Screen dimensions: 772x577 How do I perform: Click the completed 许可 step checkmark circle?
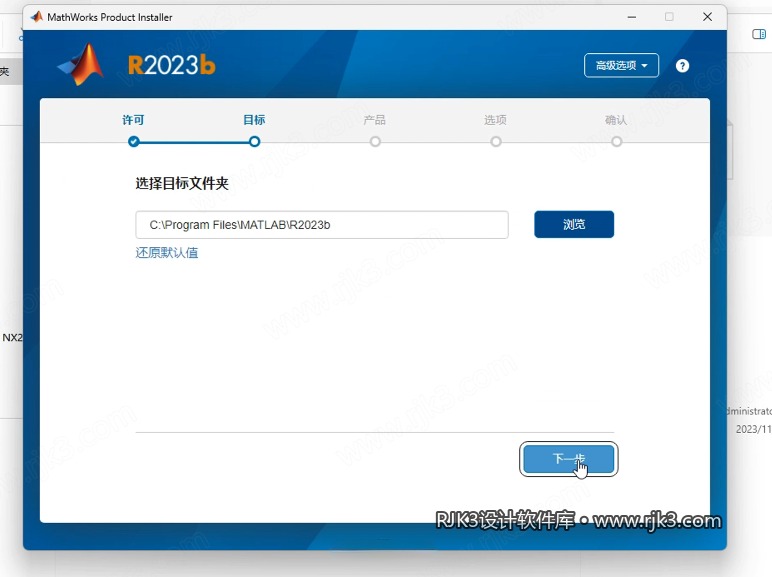point(133,142)
